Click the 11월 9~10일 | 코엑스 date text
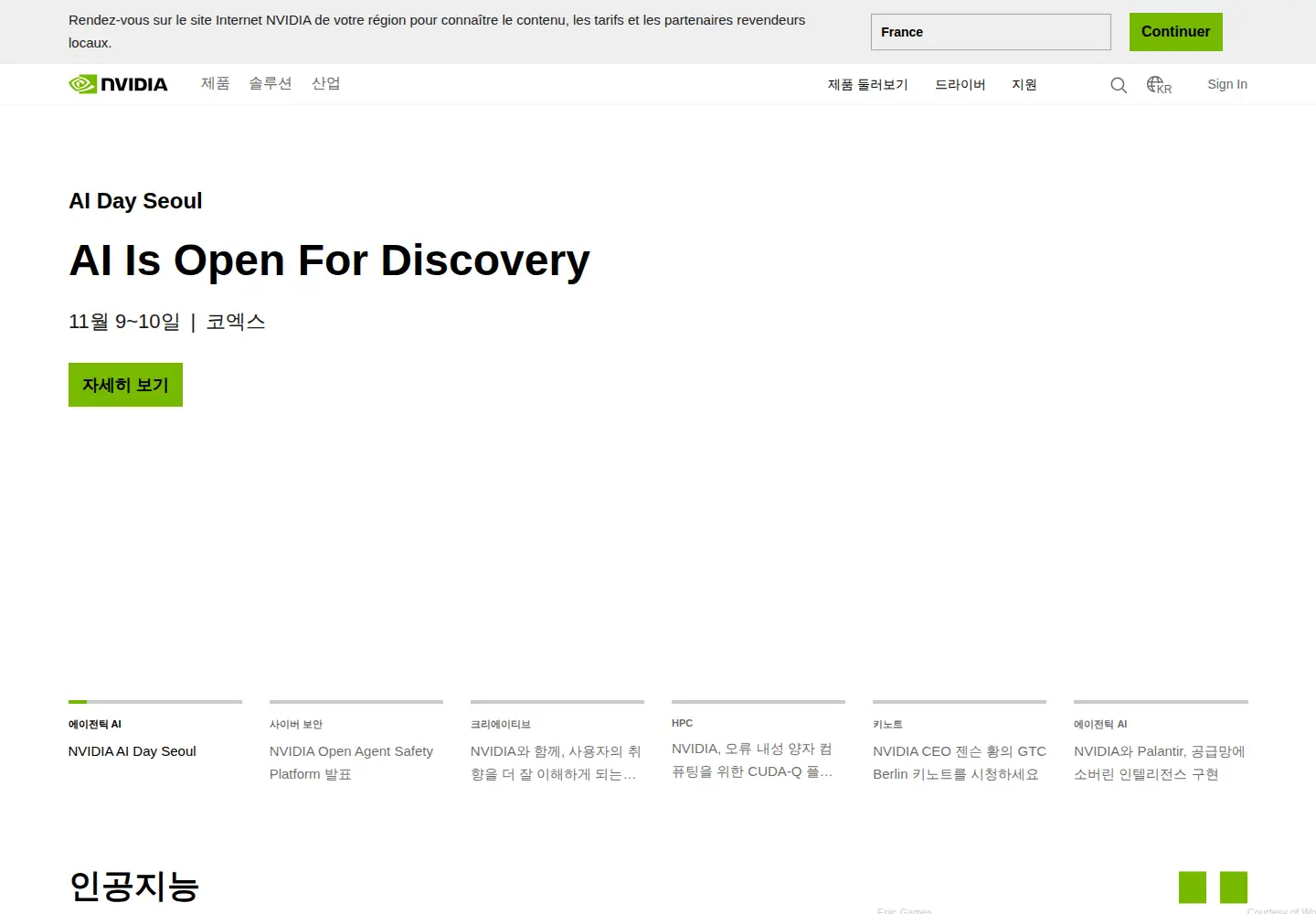The width and height of the screenshot is (1316, 914). tap(167, 322)
